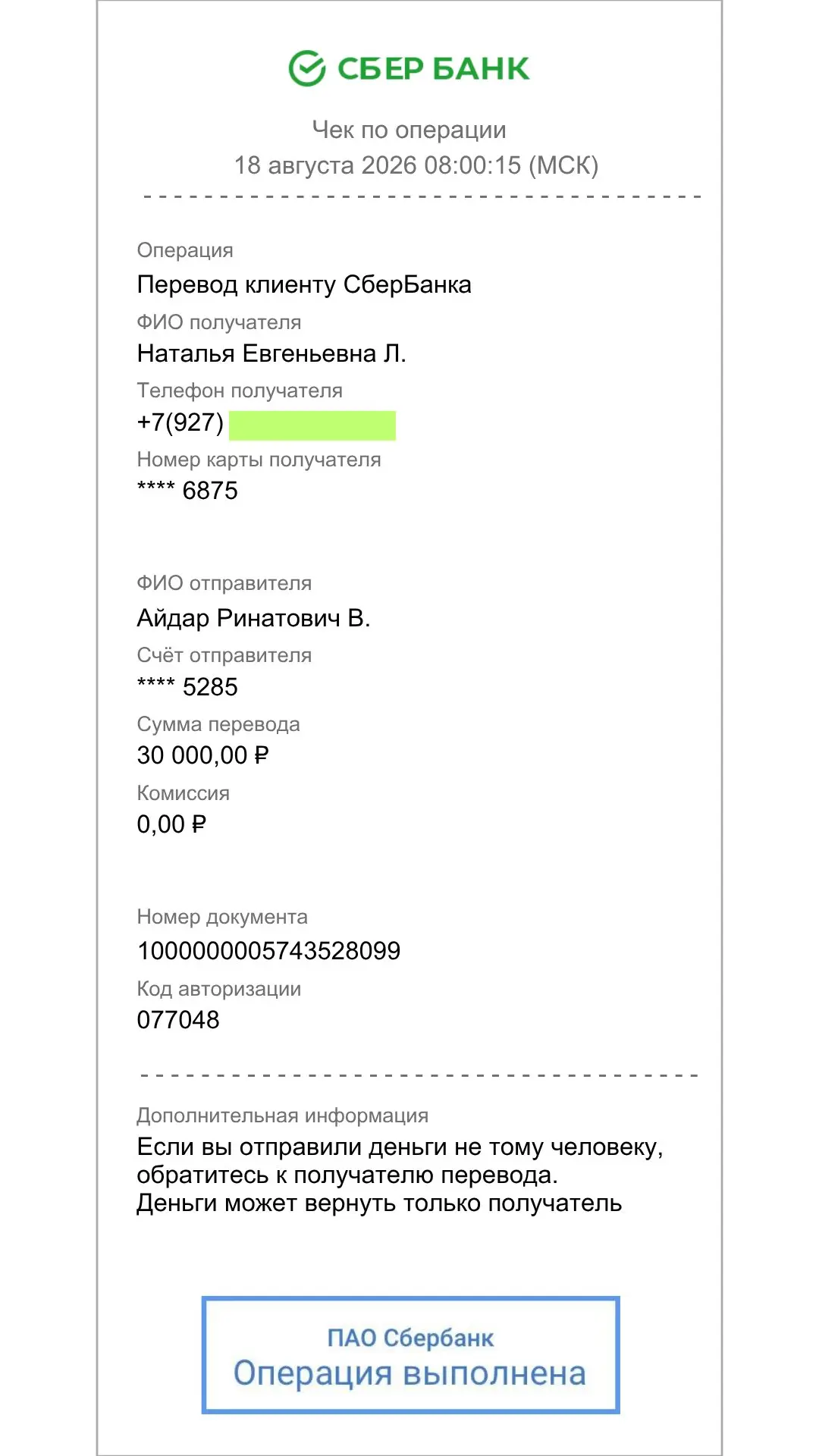Click the ПАО Сбербank operation completed stamp
The image size is (819, 1456).
coord(410,1355)
